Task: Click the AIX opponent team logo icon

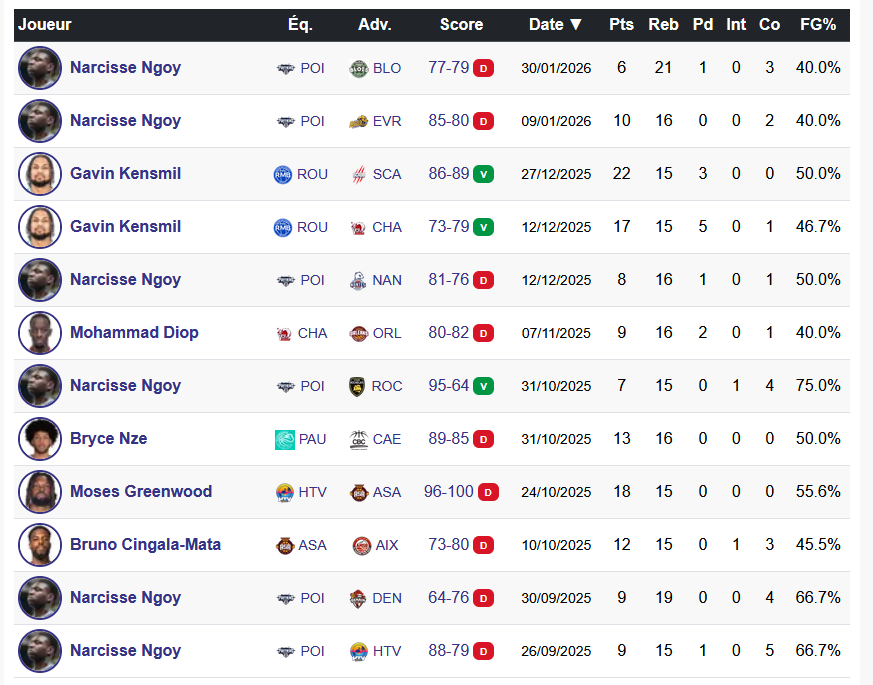Action: click(x=362, y=545)
